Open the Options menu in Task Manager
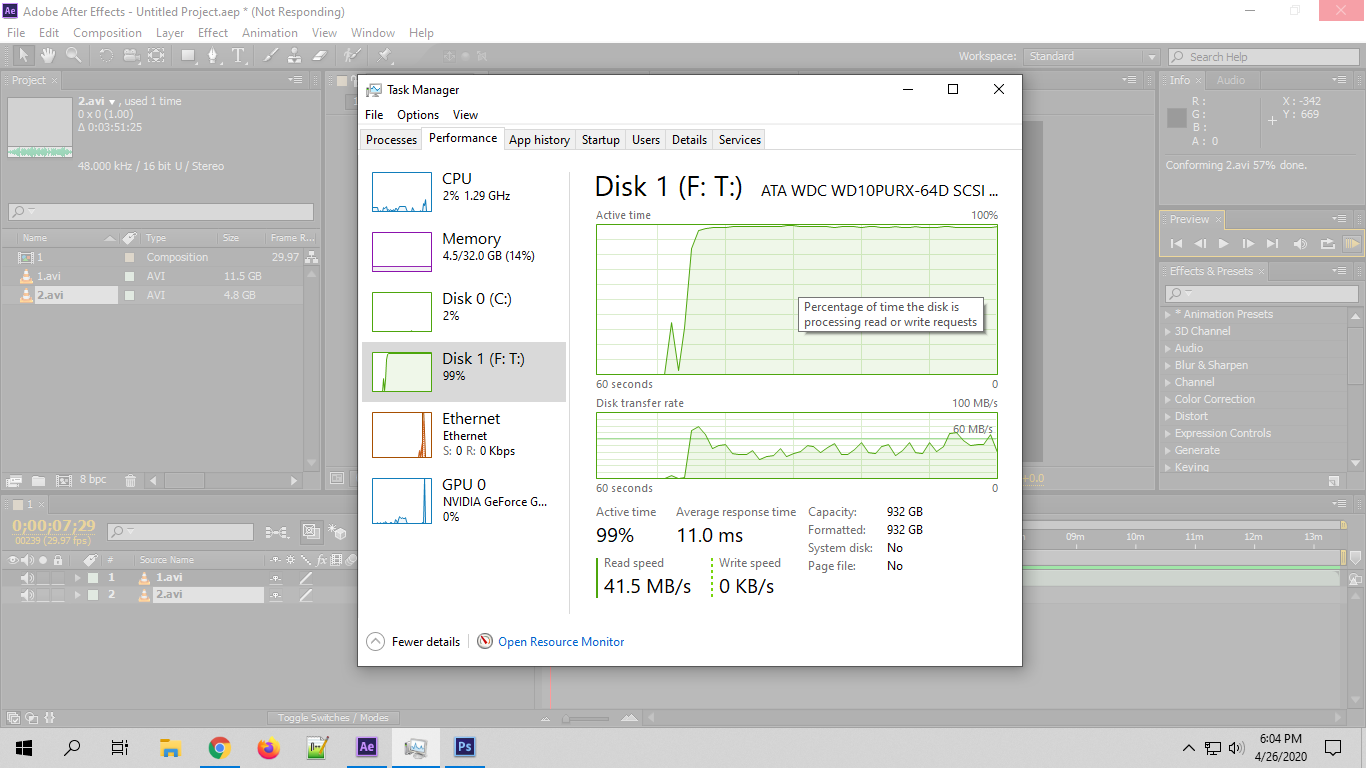The width and height of the screenshot is (1366, 768). tap(418, 115)
